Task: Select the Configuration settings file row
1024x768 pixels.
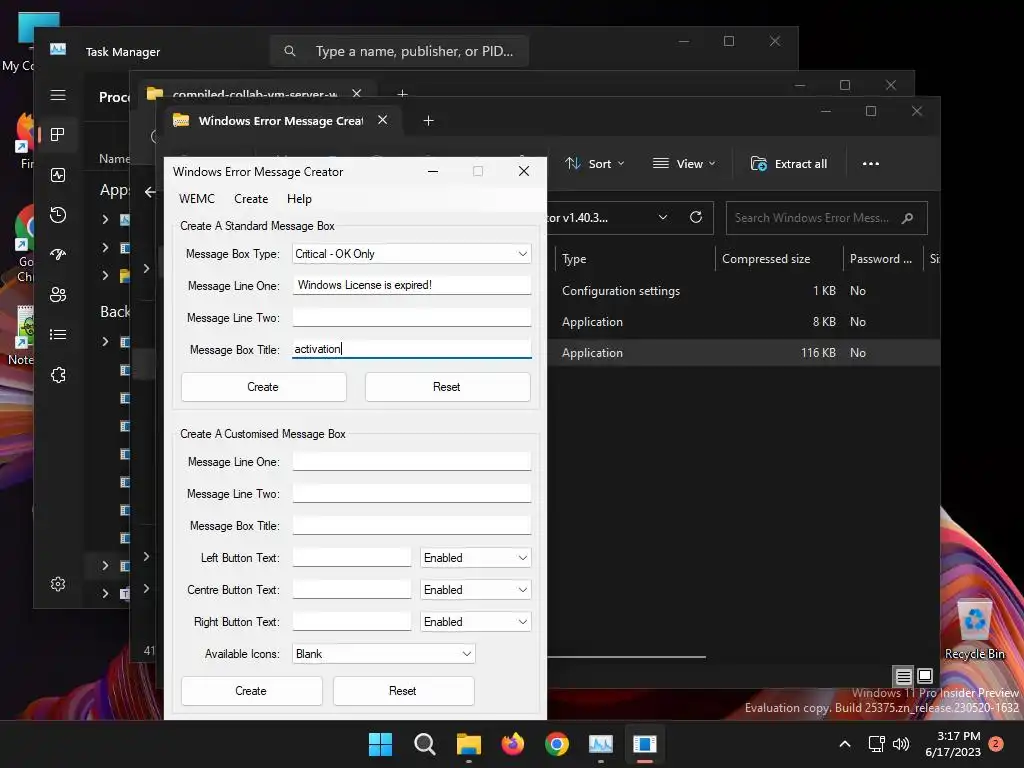Action: (743, 291)
